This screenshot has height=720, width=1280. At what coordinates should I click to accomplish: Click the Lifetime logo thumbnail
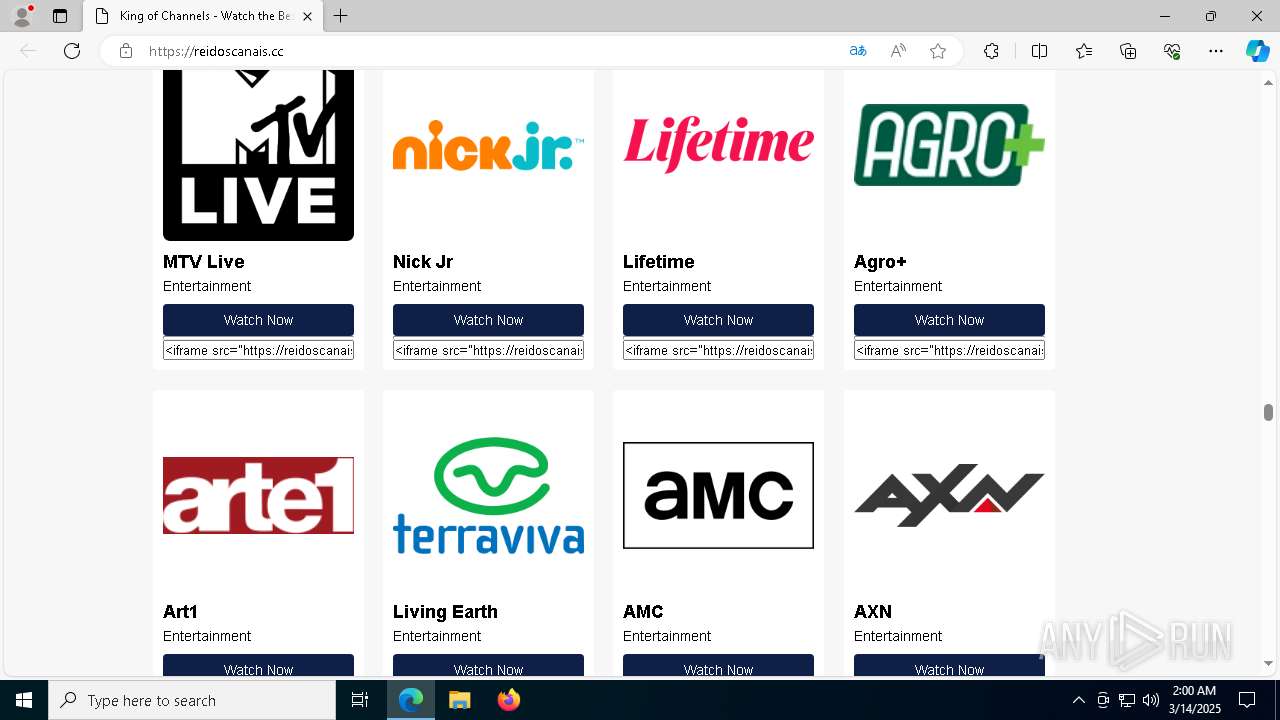pyautogui.click(x=718, y=145)
